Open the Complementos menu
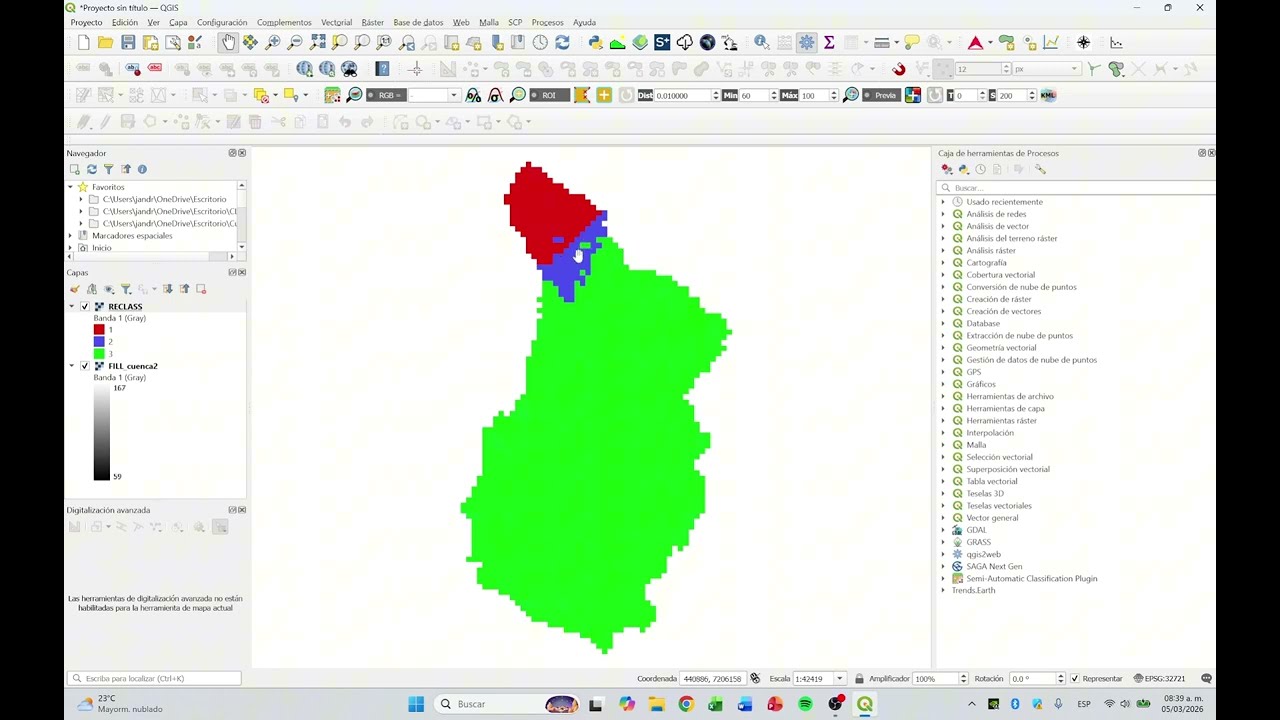The height and width of the screenshot is (720, 1280). point(284,22)
